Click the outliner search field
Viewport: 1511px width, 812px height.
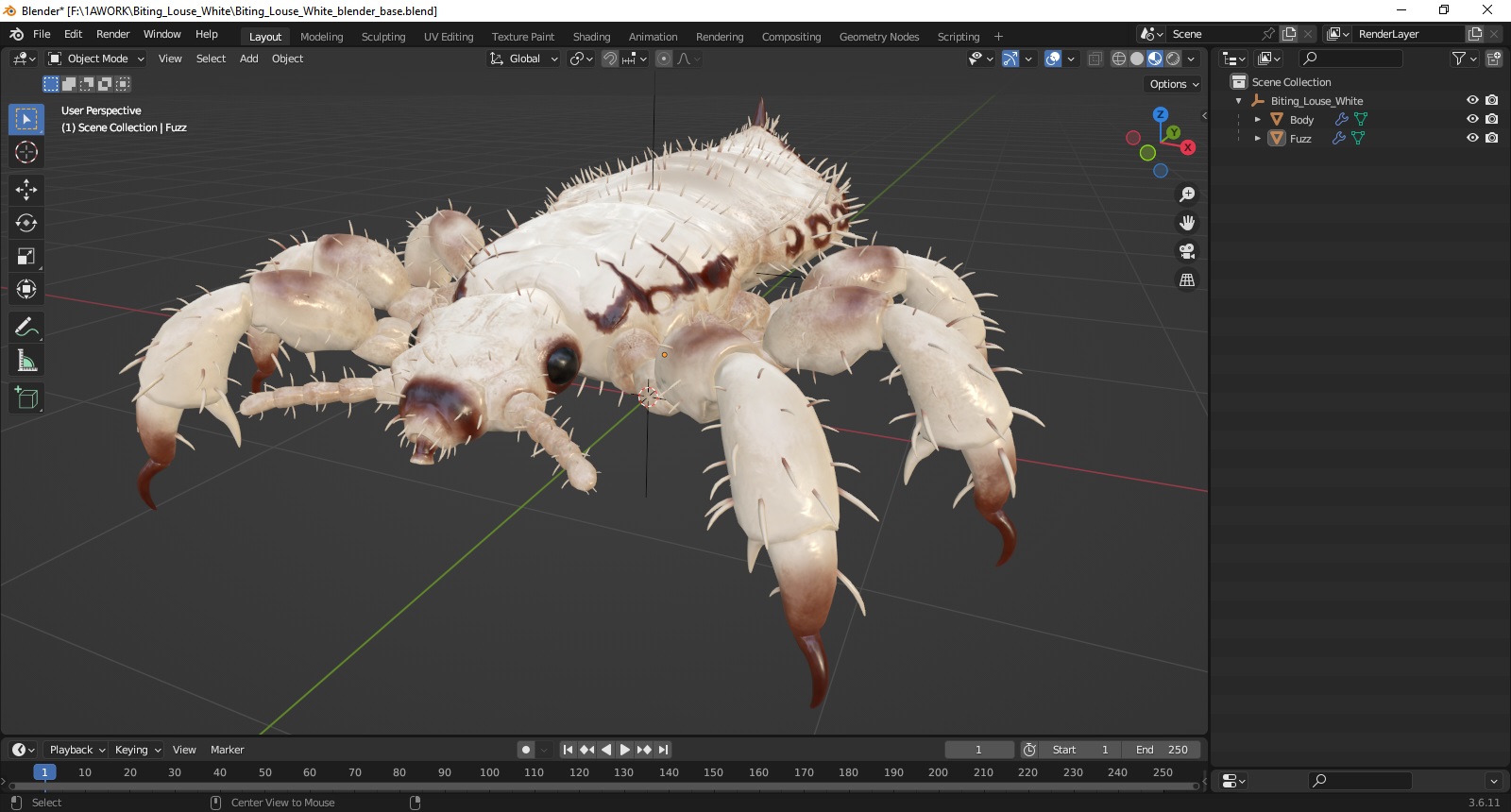[x=1350, y=59]
